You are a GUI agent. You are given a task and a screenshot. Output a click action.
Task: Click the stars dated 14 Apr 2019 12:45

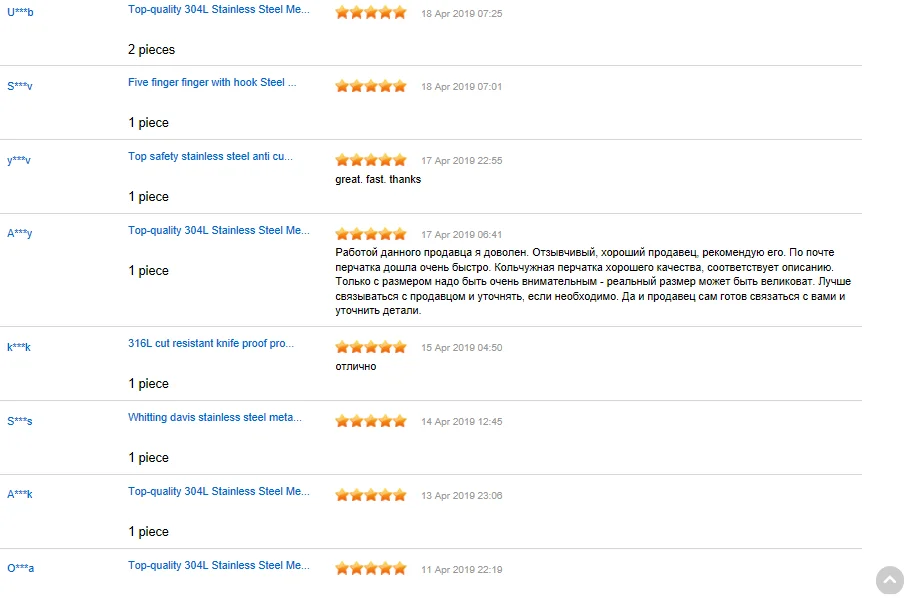coord(371,421)
